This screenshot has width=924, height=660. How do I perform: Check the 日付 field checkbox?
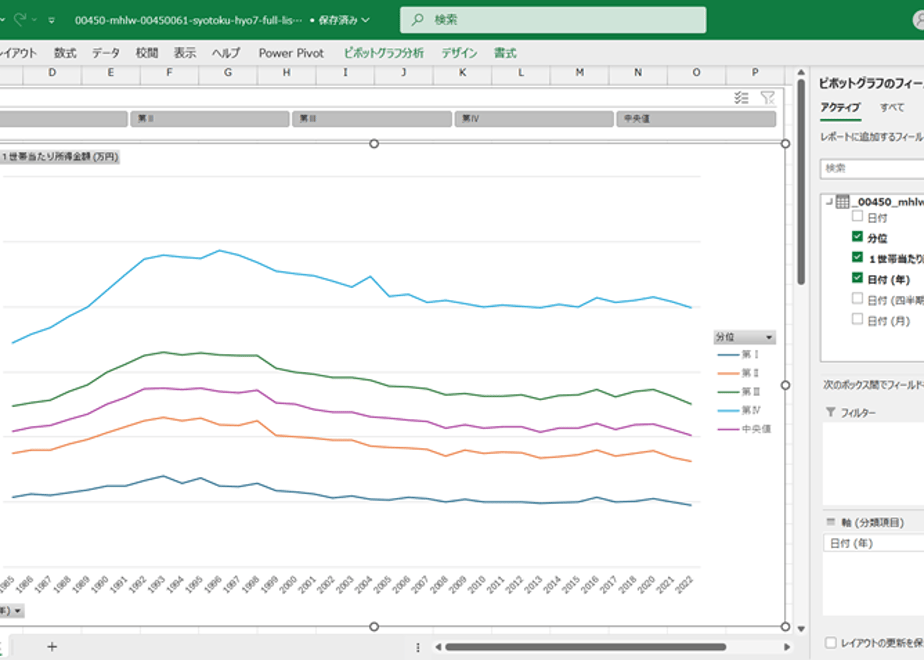coord(857,216)
